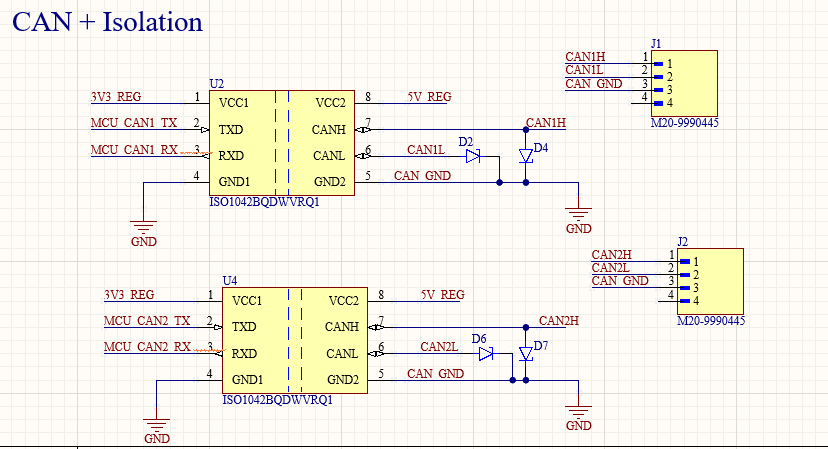The height and width of the screenshot is (449, 828).
Task: Click the CANL pin name inside U4
Action: coord(342,354)
